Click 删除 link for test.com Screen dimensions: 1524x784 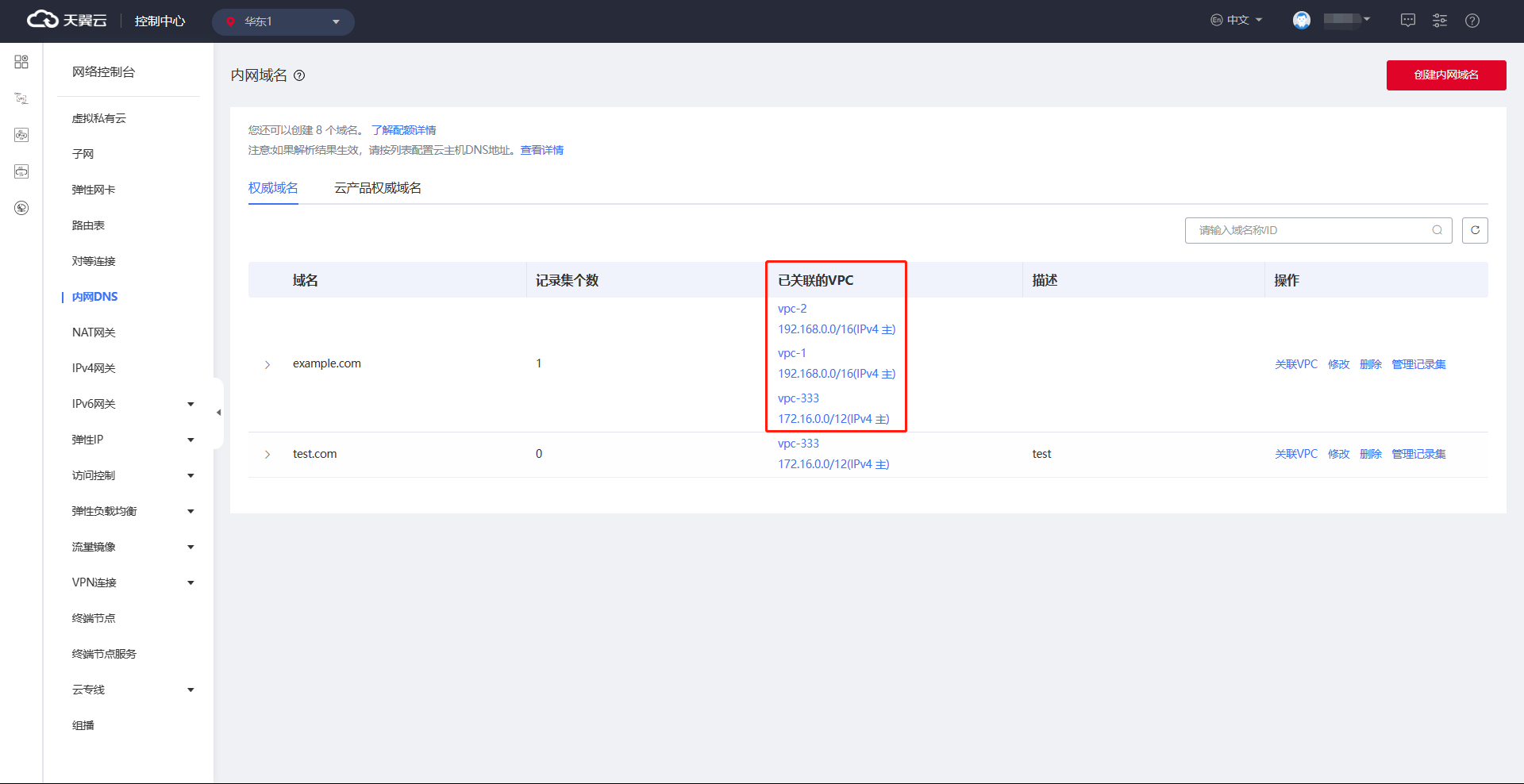1370,454
